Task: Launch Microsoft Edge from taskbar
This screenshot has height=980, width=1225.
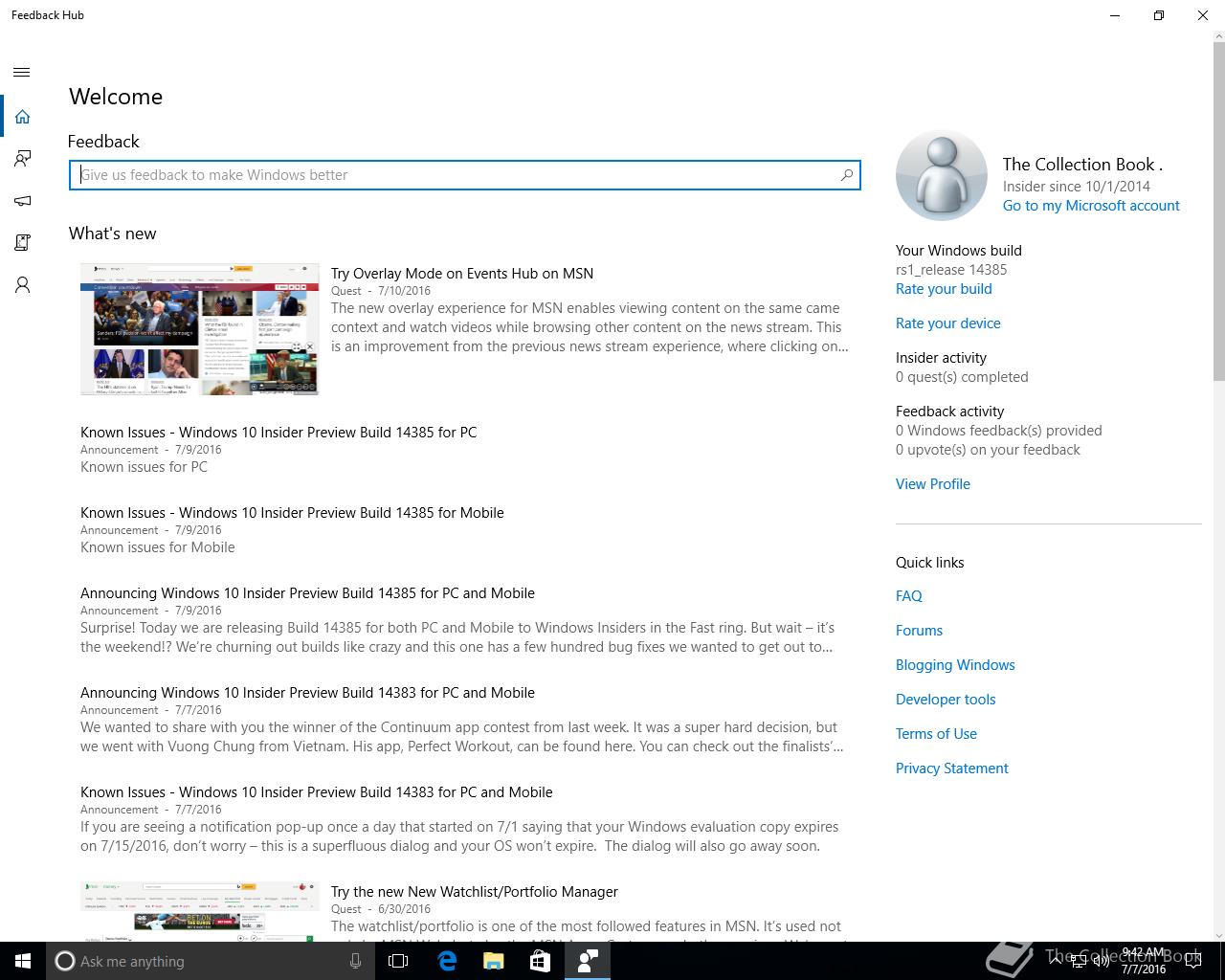Action: [447, 961]
